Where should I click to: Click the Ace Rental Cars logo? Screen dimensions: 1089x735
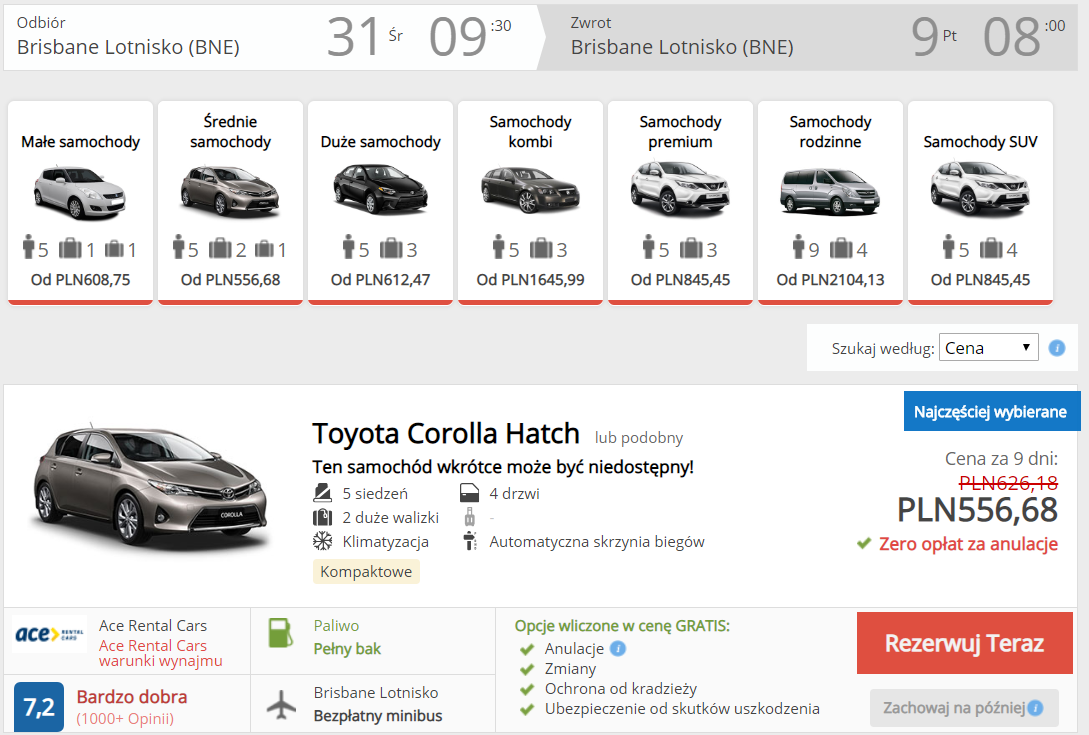(x=49, y=635)
